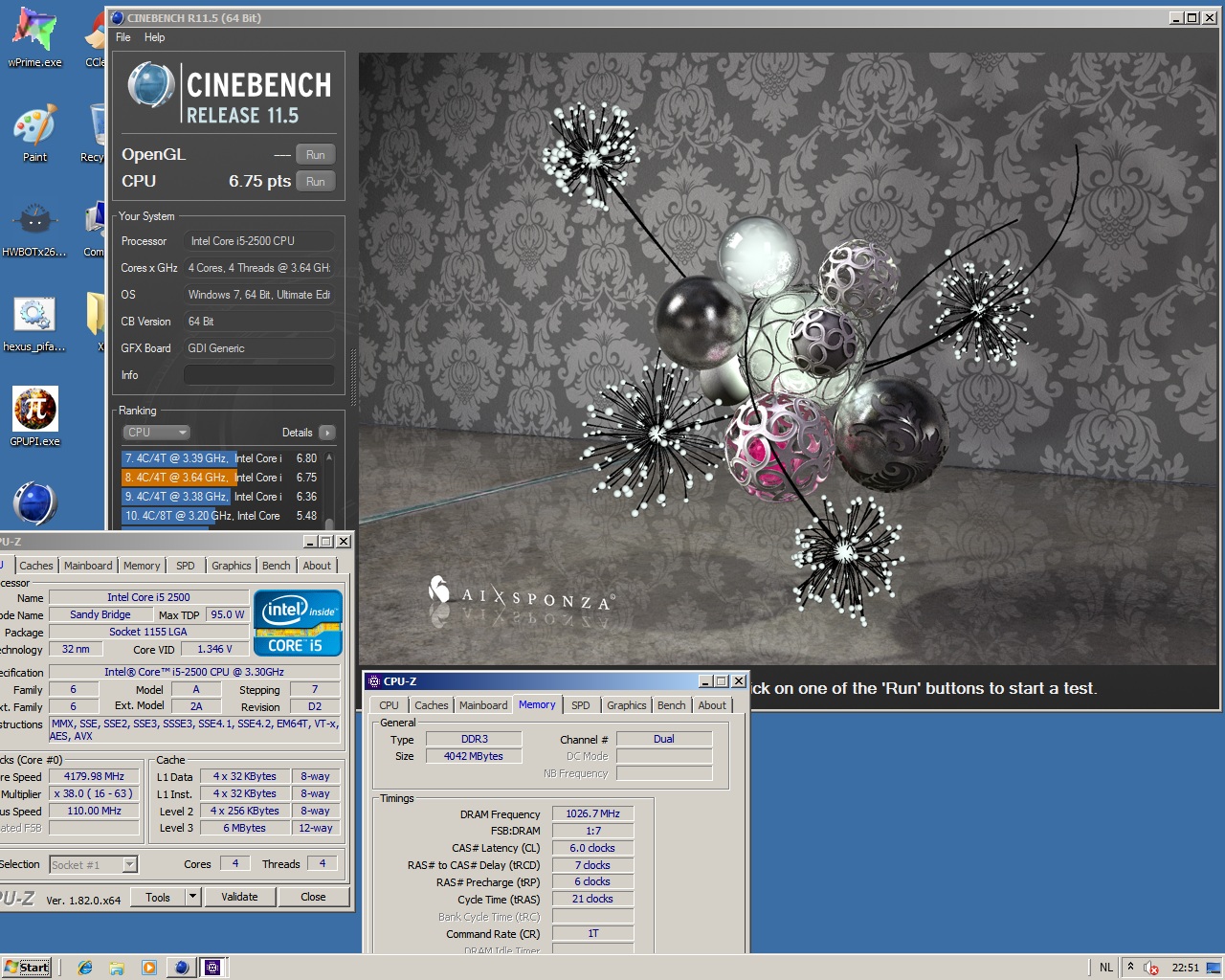Click the CAS# Latency value 6.0 clocks
Image resolution: width=1225 pixels, height=980 pixels.
click(x=592, y=848)
